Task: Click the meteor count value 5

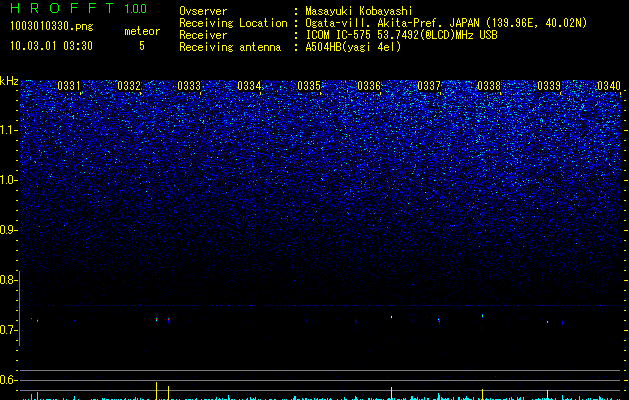Action: click(x=142, y=46)
